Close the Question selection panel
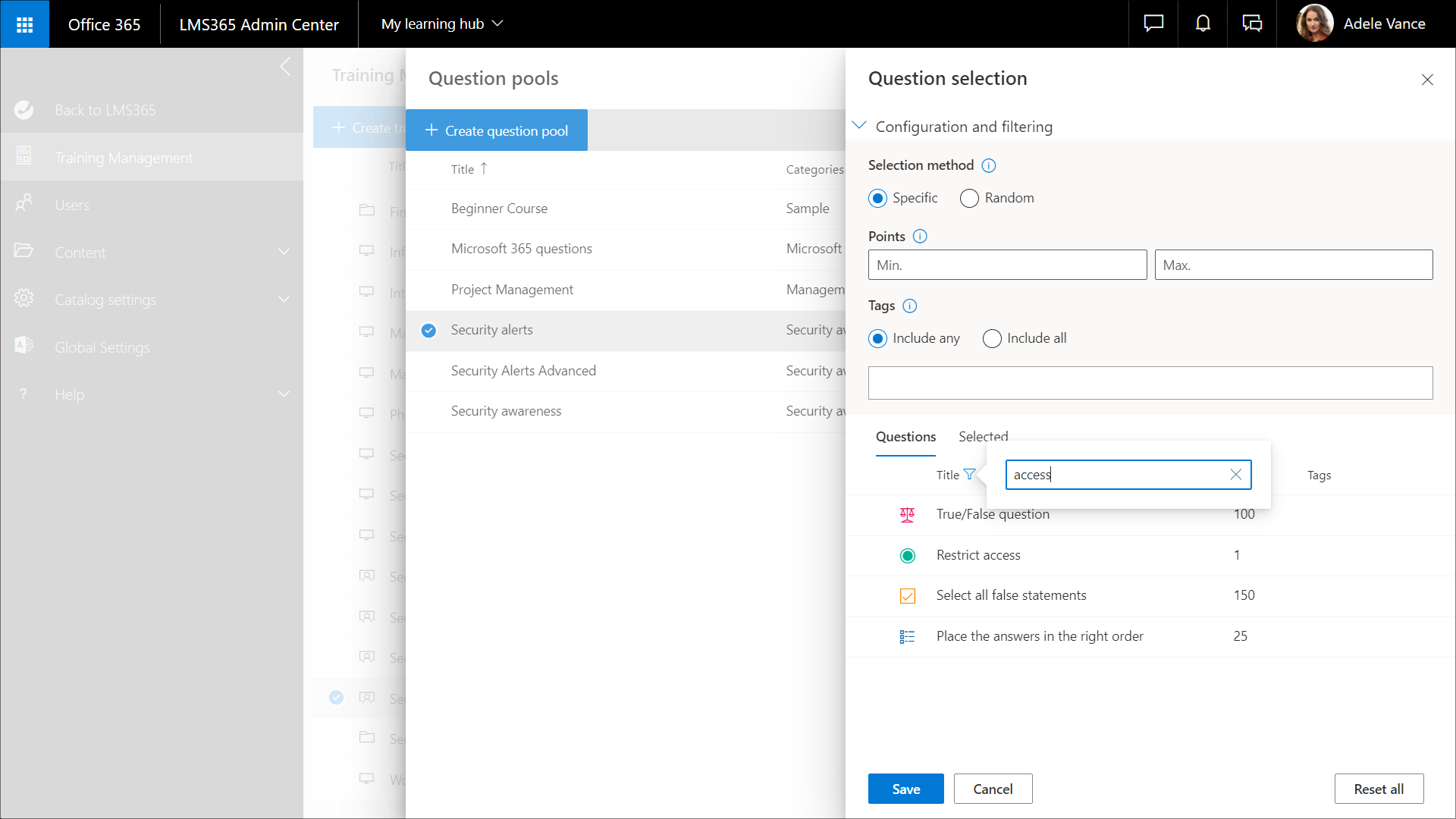 click(x=1427, y=80)
